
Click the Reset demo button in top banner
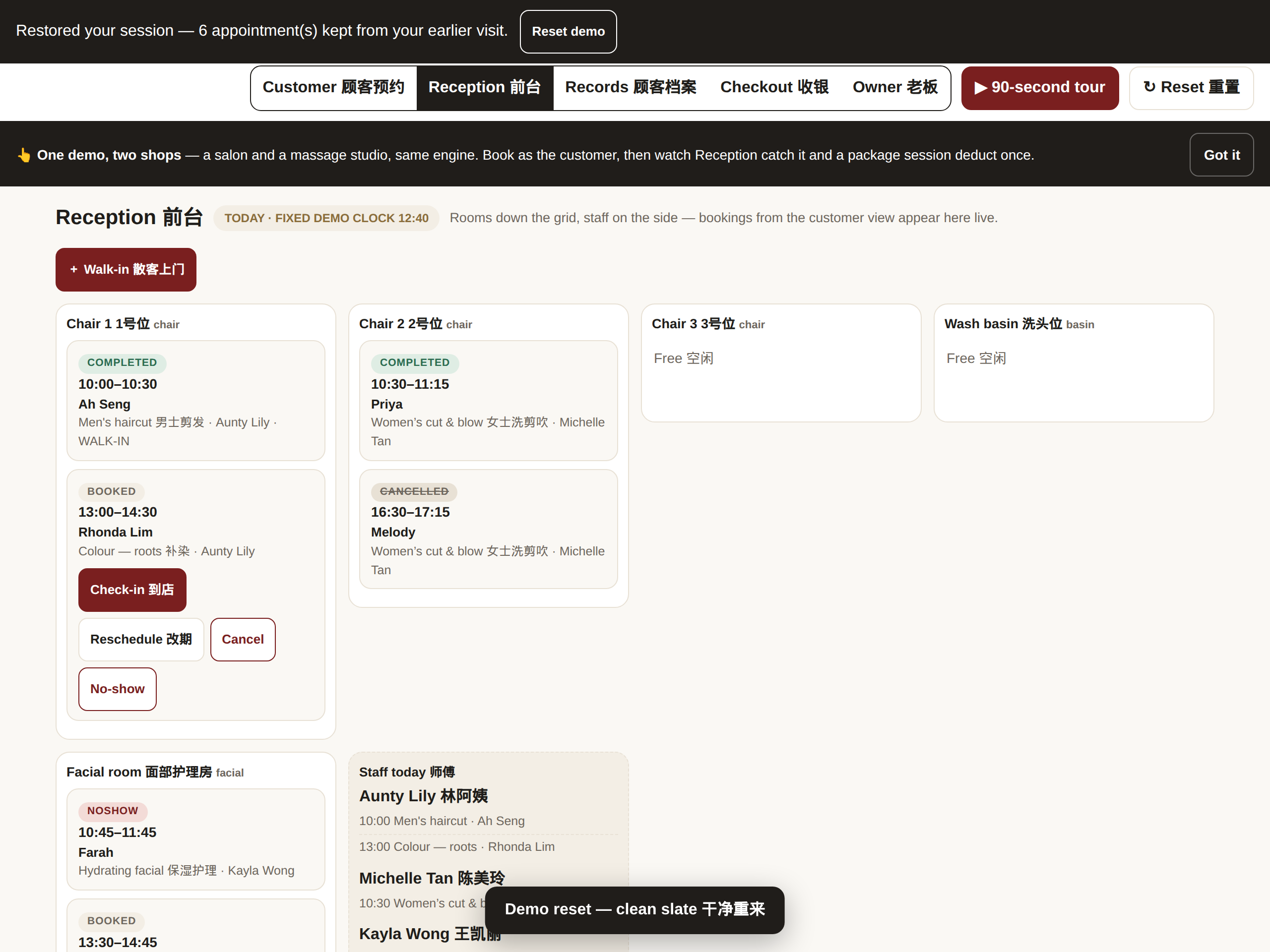[568, 32]
